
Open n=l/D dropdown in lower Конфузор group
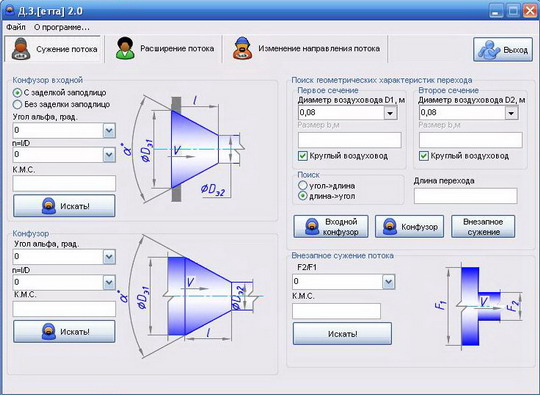click(x=109, y=282)
